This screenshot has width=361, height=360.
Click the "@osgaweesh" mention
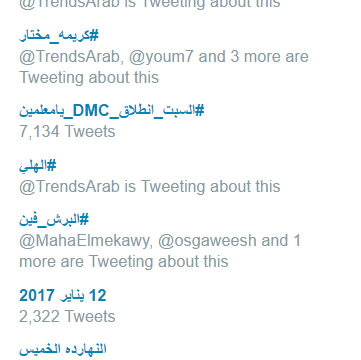point(207,241)
